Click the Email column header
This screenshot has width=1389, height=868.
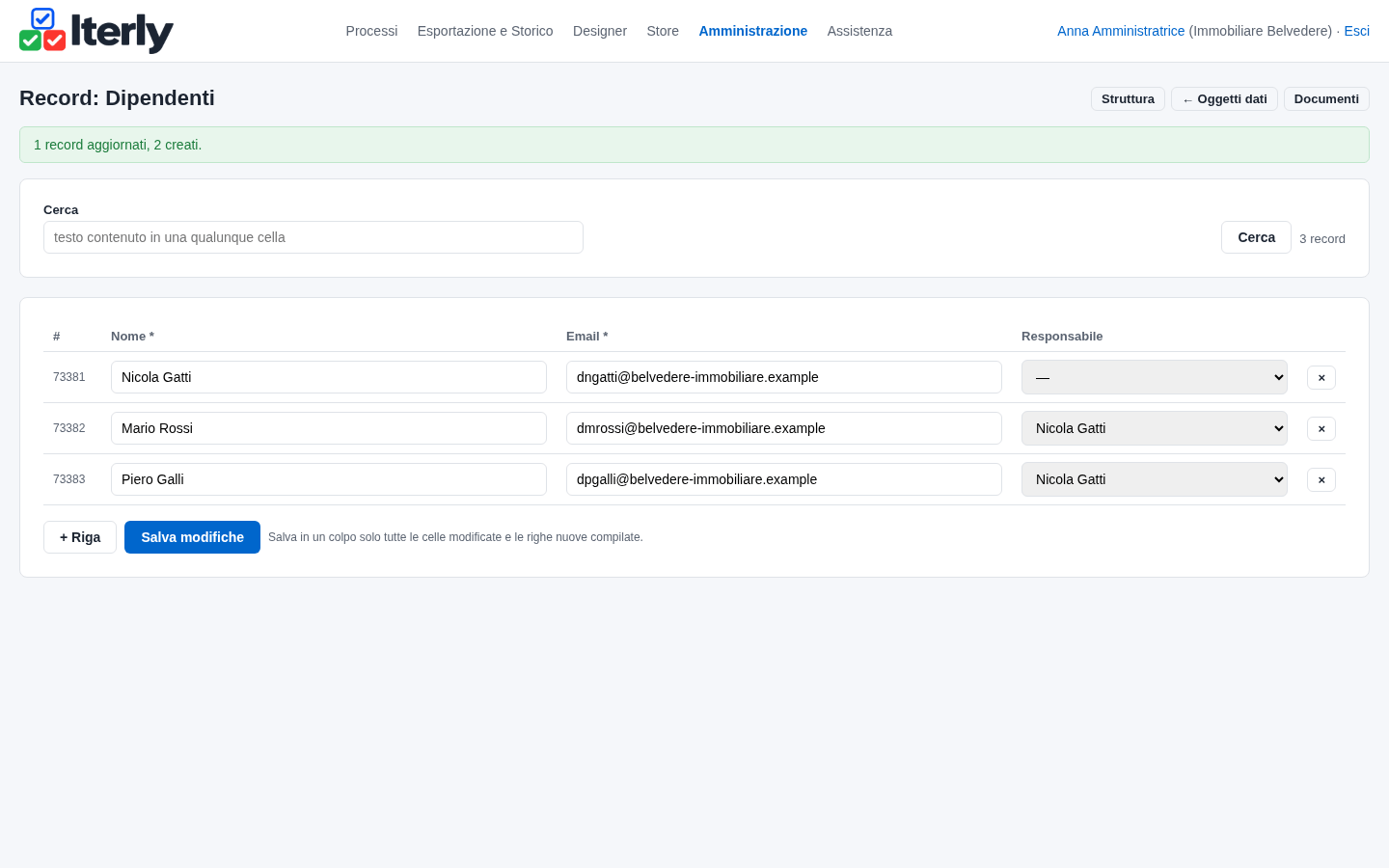point(586,337)
